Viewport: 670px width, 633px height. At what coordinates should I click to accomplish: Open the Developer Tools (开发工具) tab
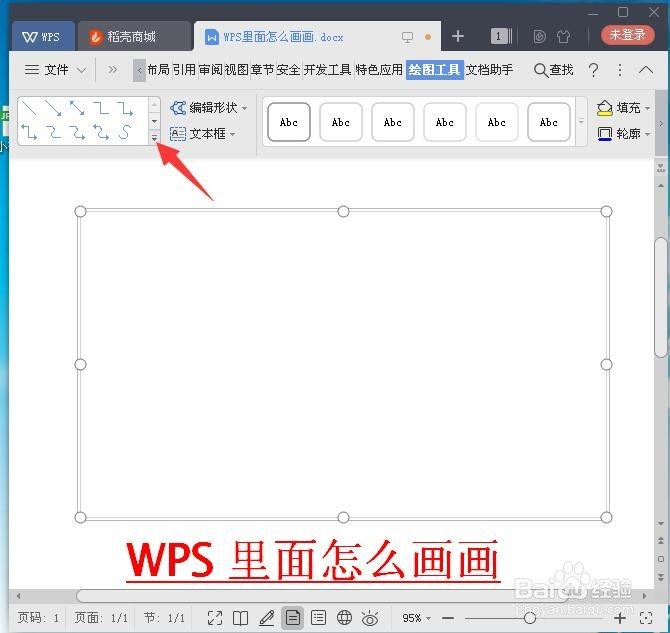pos(327,69)
